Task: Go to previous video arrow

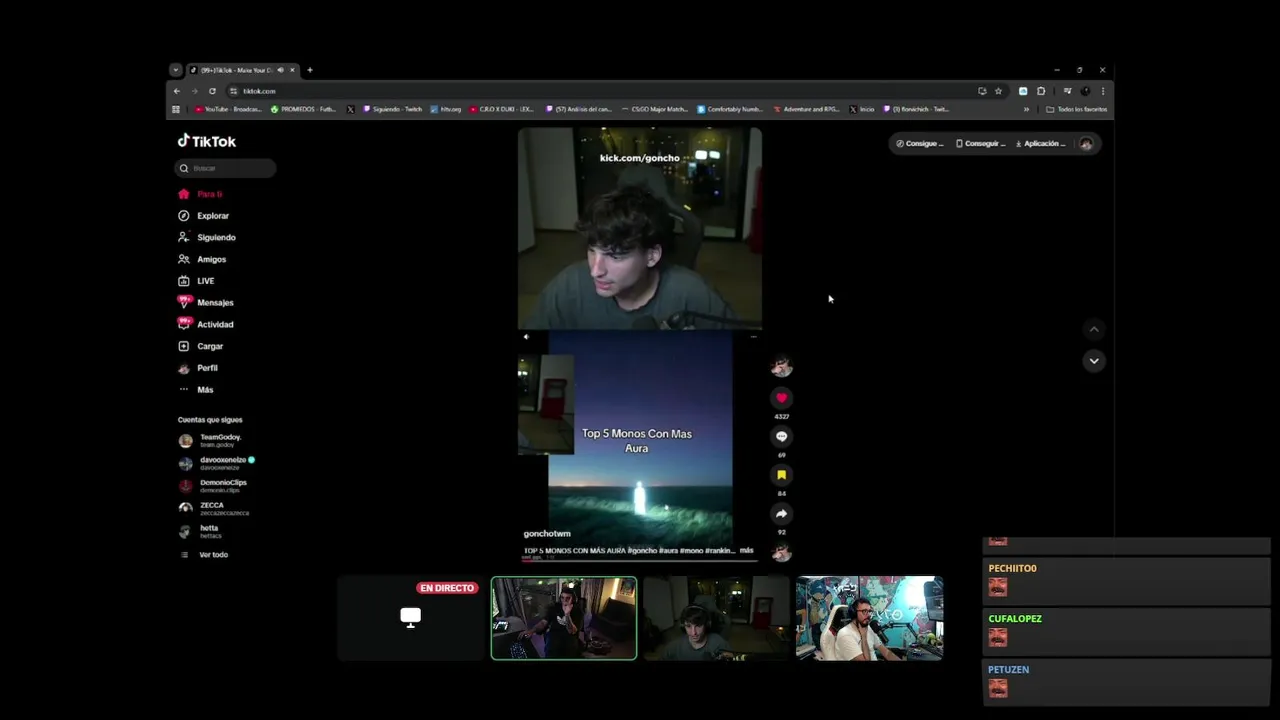Action: pos(1094,329)
